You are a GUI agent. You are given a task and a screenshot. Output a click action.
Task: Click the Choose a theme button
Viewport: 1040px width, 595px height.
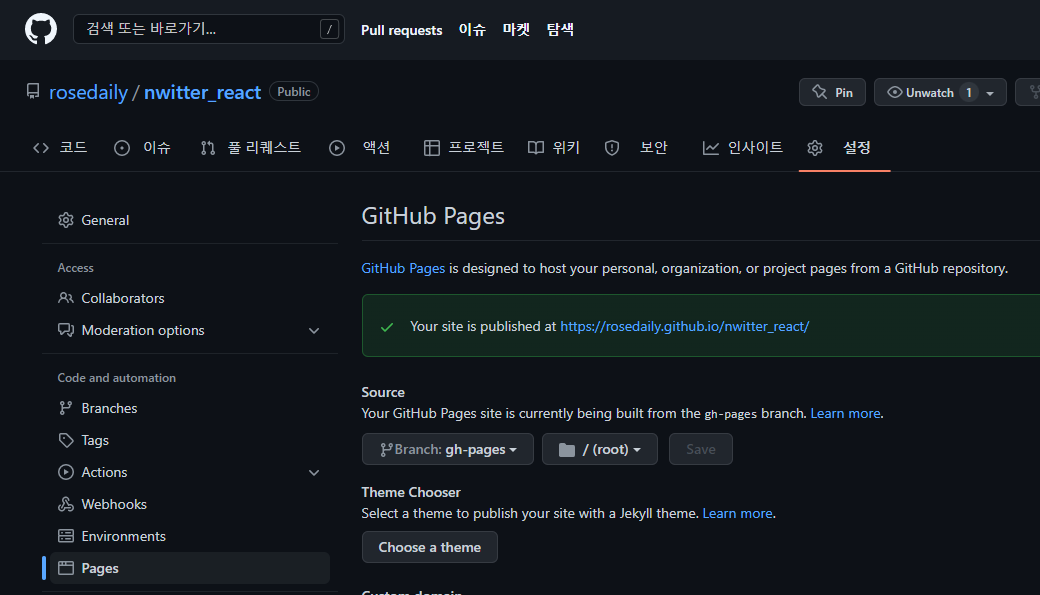pyautogui.click(x=430, y=547)
